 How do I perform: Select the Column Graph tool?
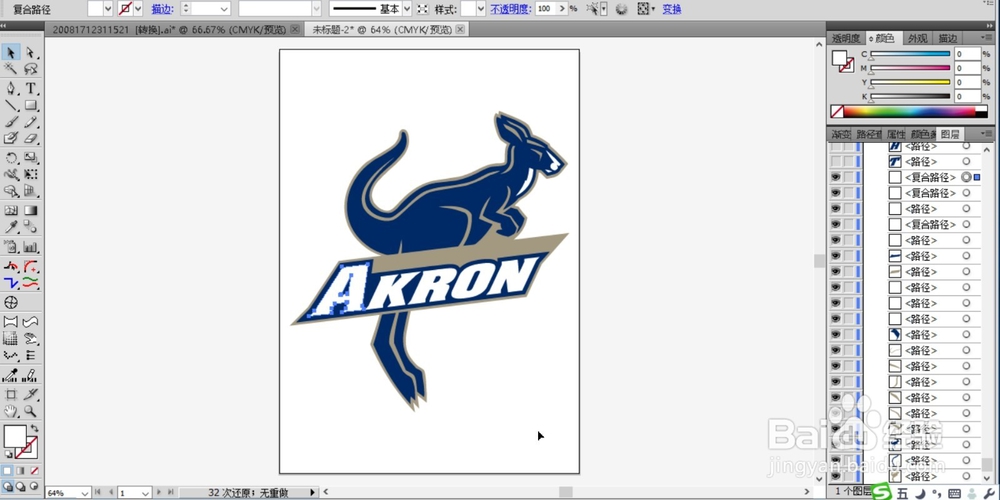(x=31, y=247)
